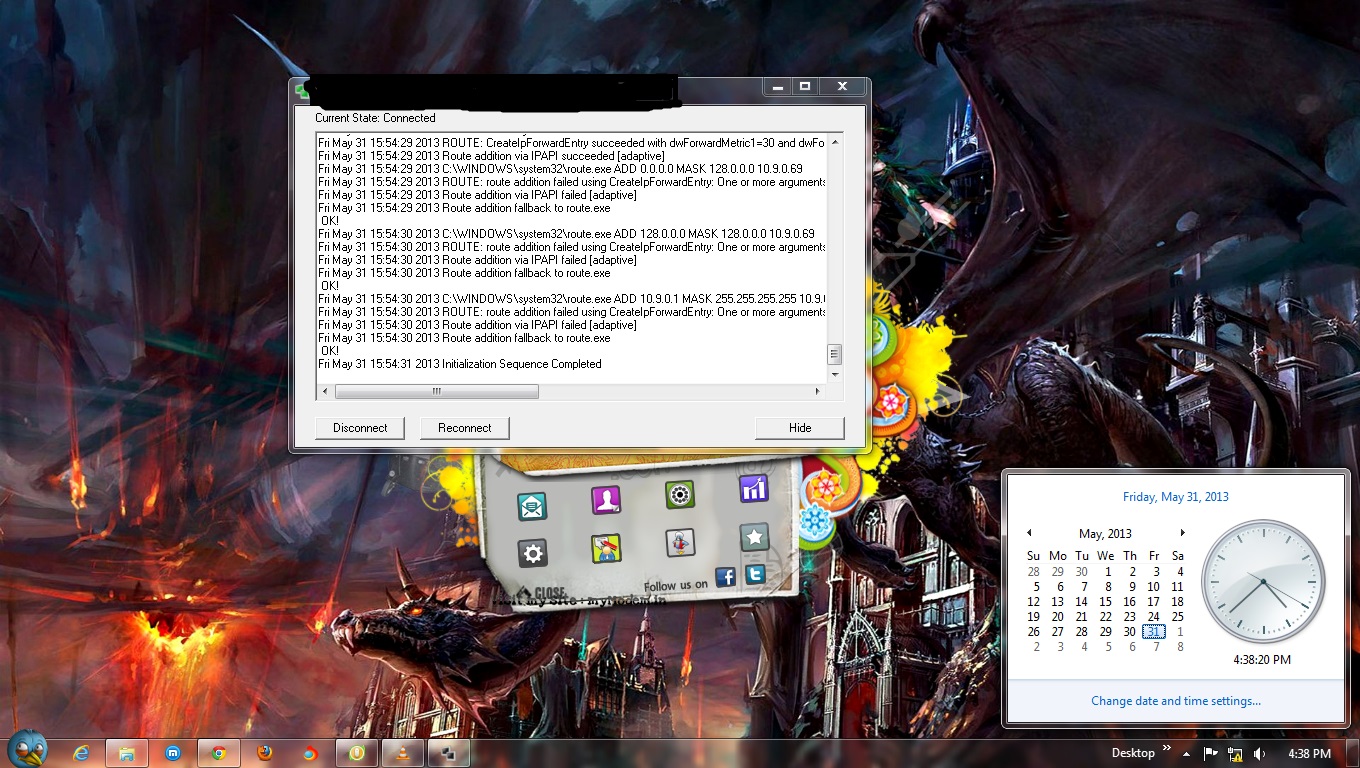Screen dimensions: 1360x768
Task: Switch to VLC media player on taskbar
Action: pos(403,753)
